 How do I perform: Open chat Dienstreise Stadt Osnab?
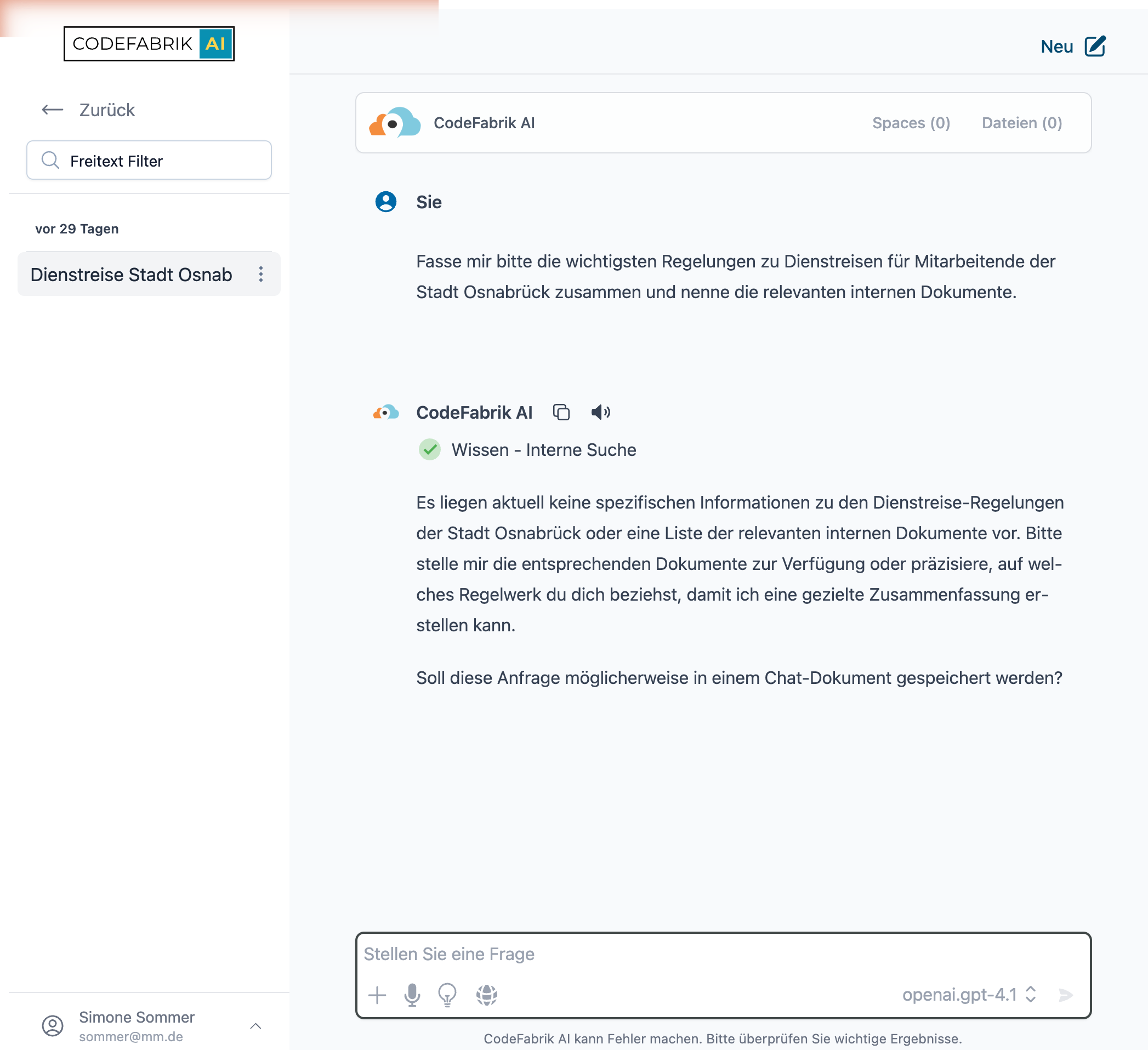coord(132,275)
